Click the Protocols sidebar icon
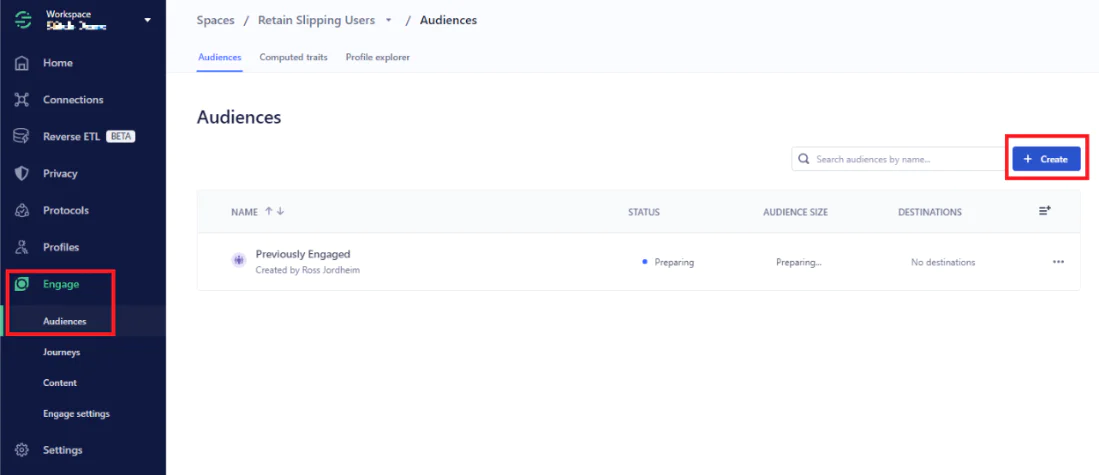 click(21, 210)
